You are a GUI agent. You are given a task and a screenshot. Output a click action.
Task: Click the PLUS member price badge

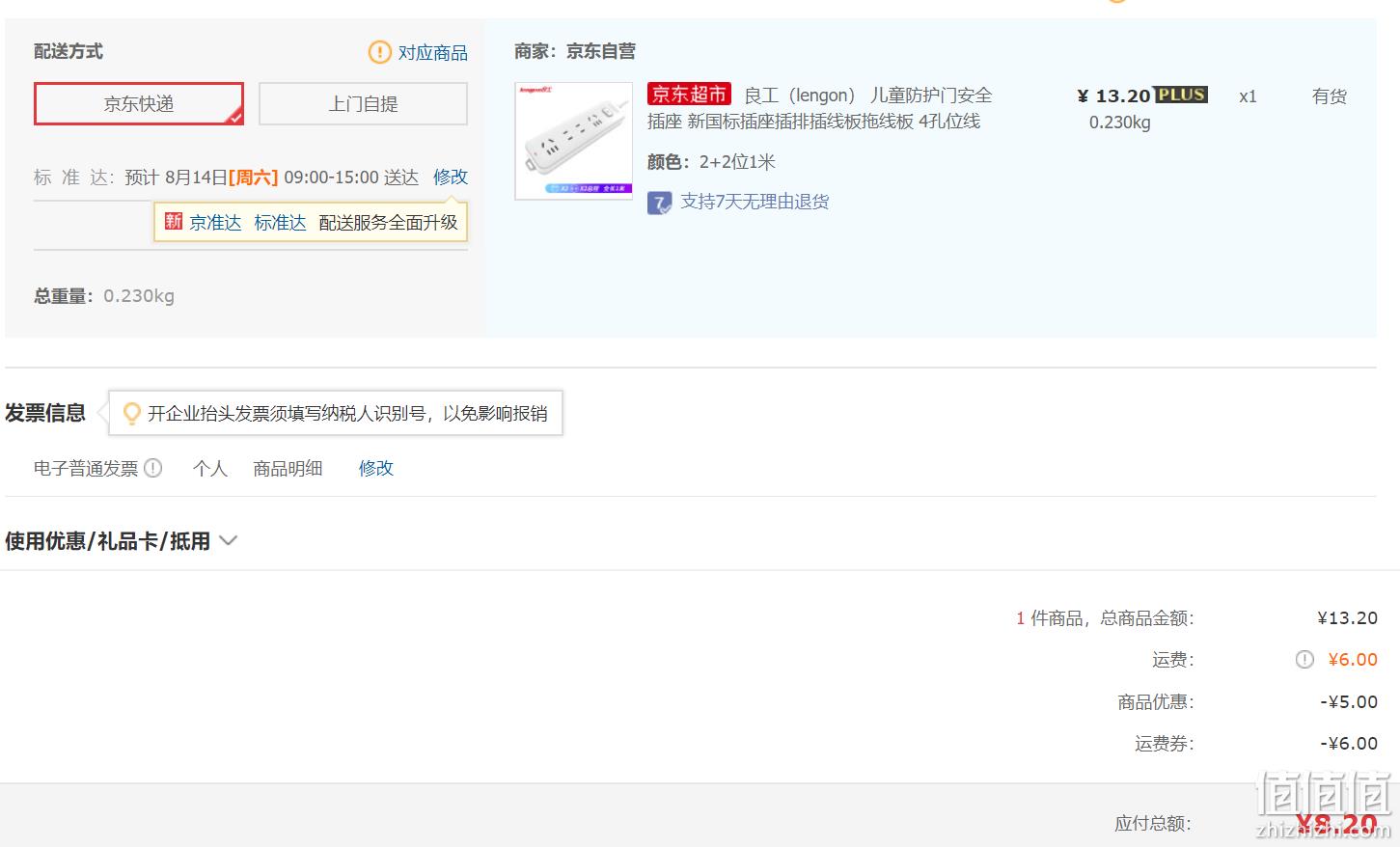1181,95
